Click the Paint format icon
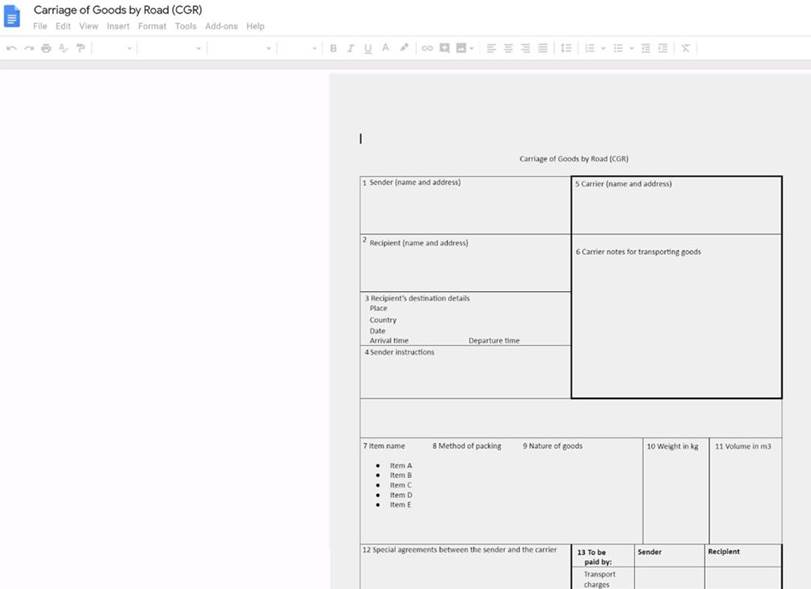 pyautogui.click(x=81, y=48)
